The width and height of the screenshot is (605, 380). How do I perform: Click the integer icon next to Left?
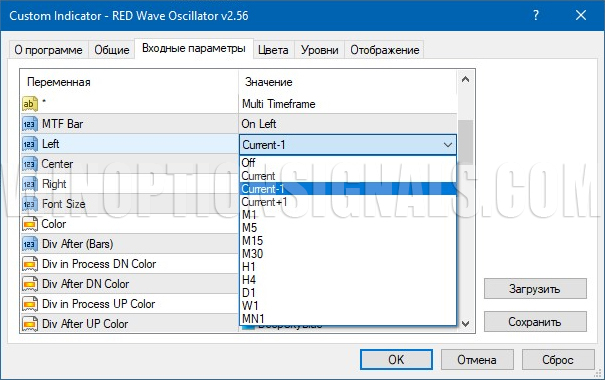click(x=30, y=144)
